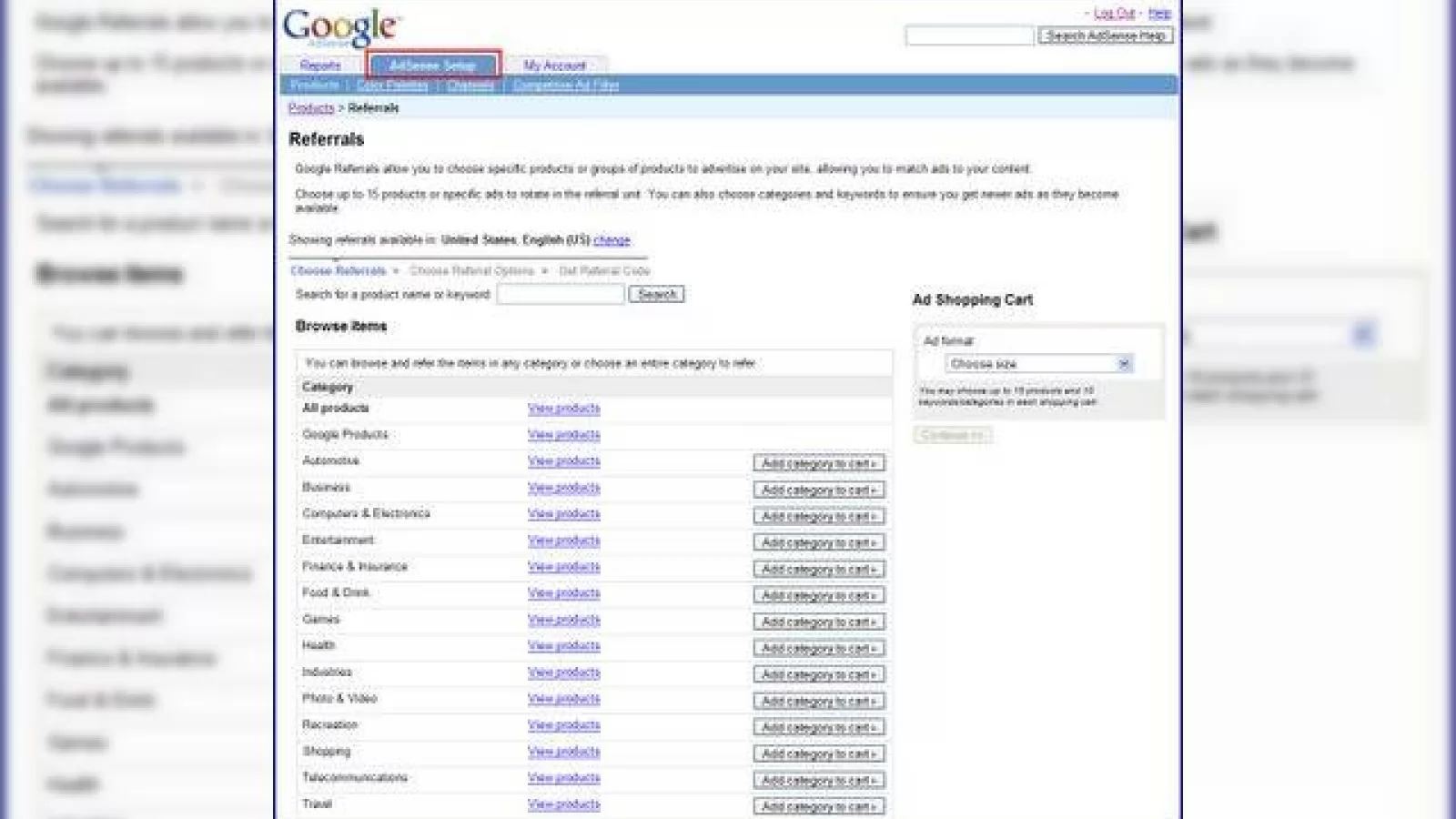View products for Business
This screenshot has height=819, width=1456.
564,488
